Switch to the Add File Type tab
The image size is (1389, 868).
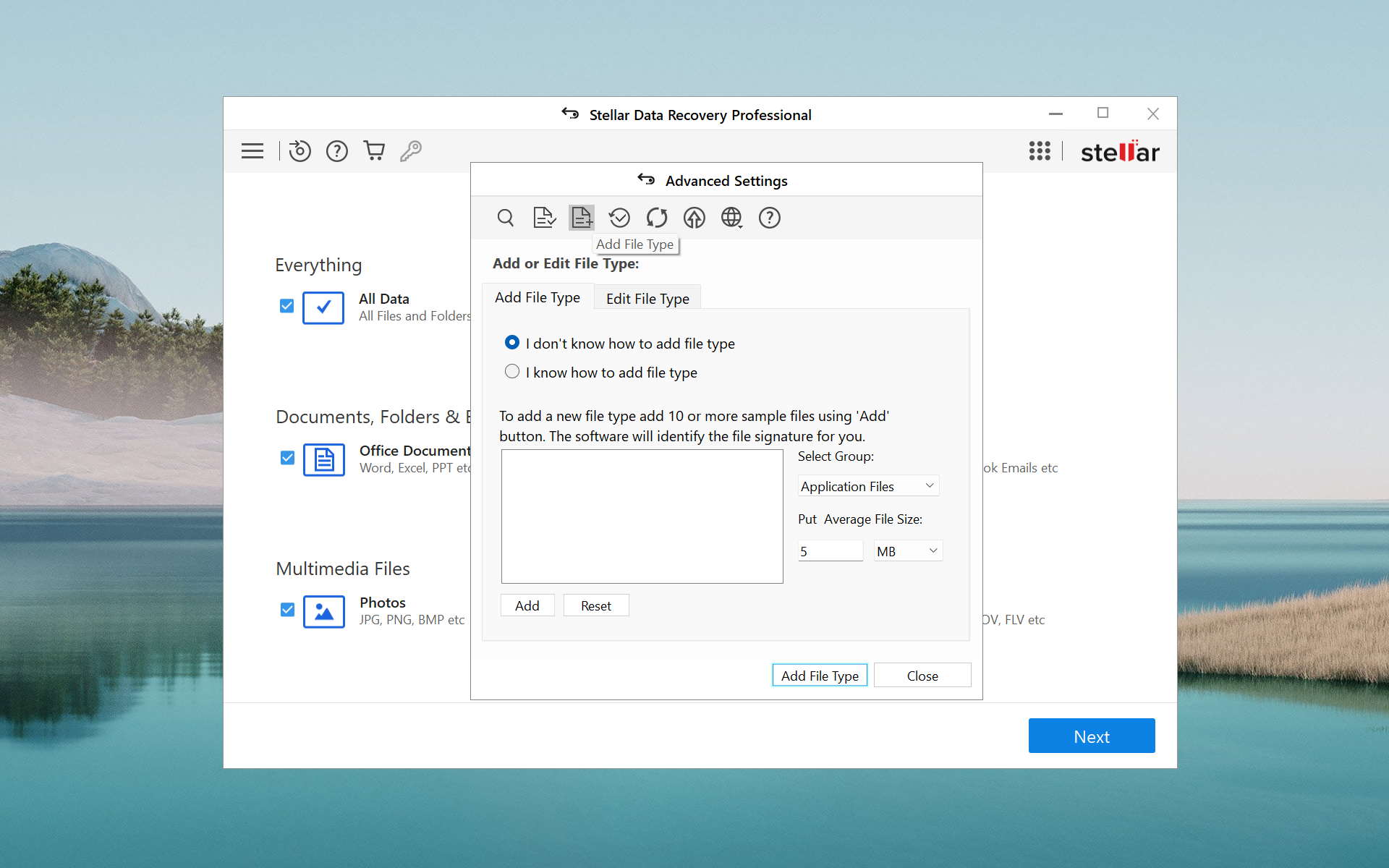tap(538, 297)
